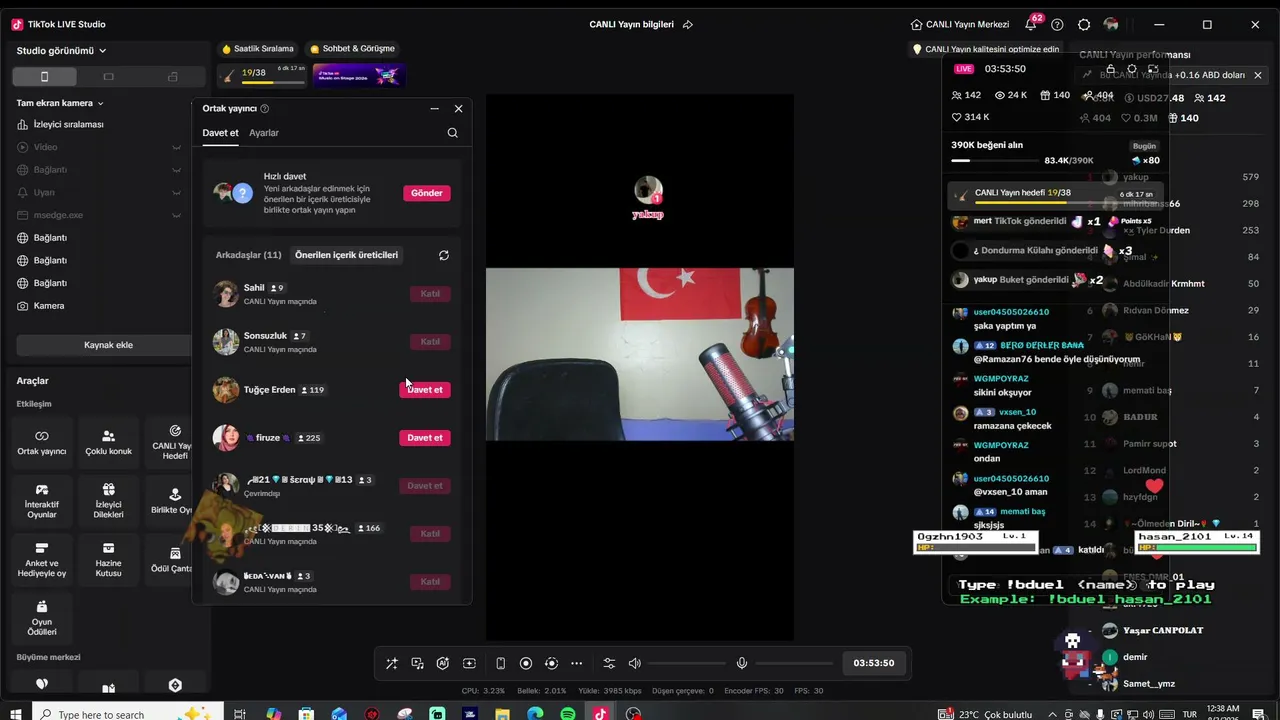
Task: Open the dashed-circle replay capture tool
Action: coord(551,663)
